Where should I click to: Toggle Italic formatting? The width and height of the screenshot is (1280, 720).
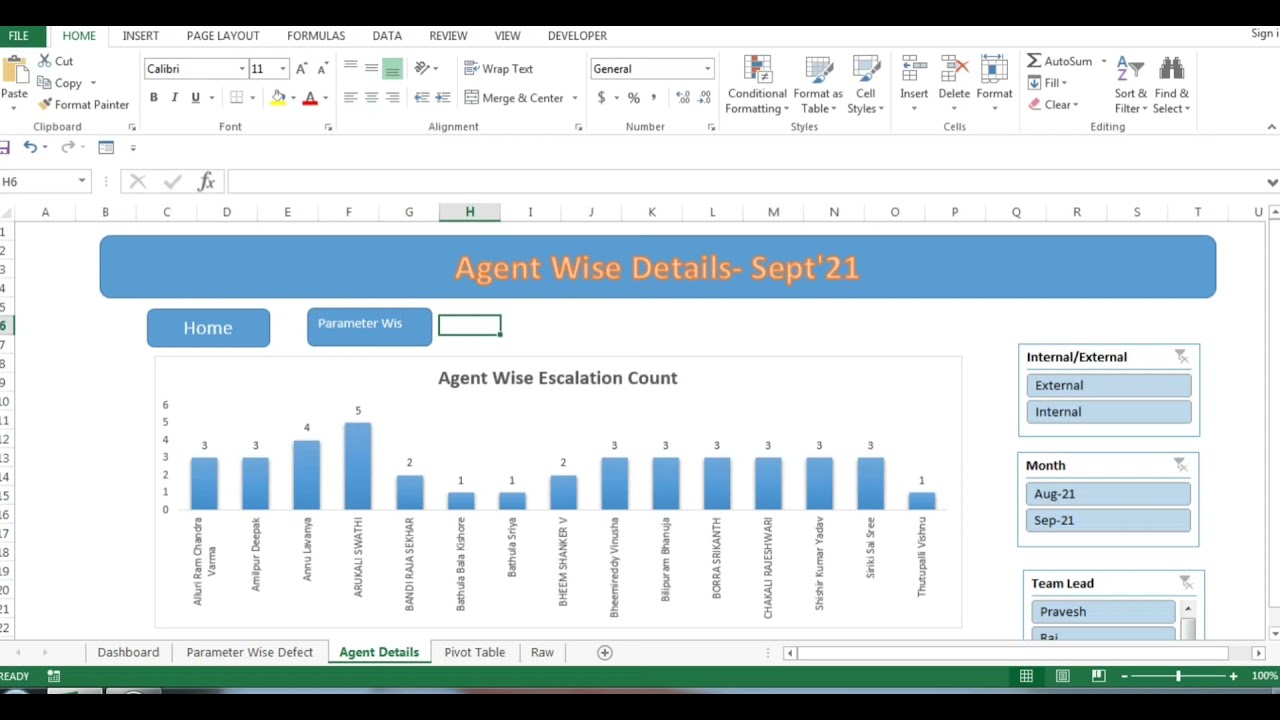(x=174, y=97)
